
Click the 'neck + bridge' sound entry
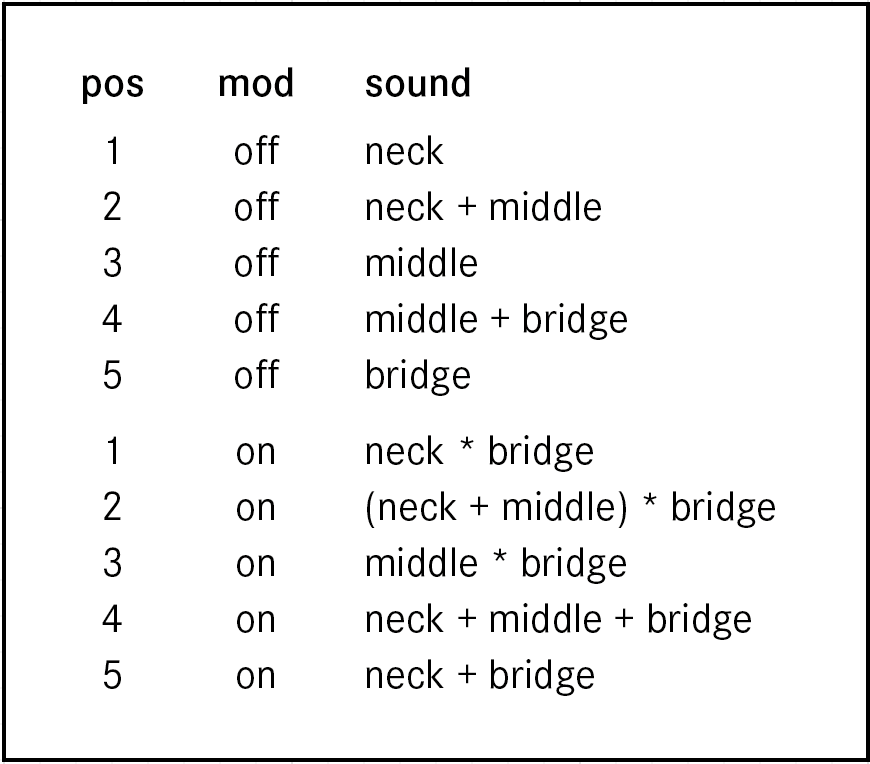[480, 676]
